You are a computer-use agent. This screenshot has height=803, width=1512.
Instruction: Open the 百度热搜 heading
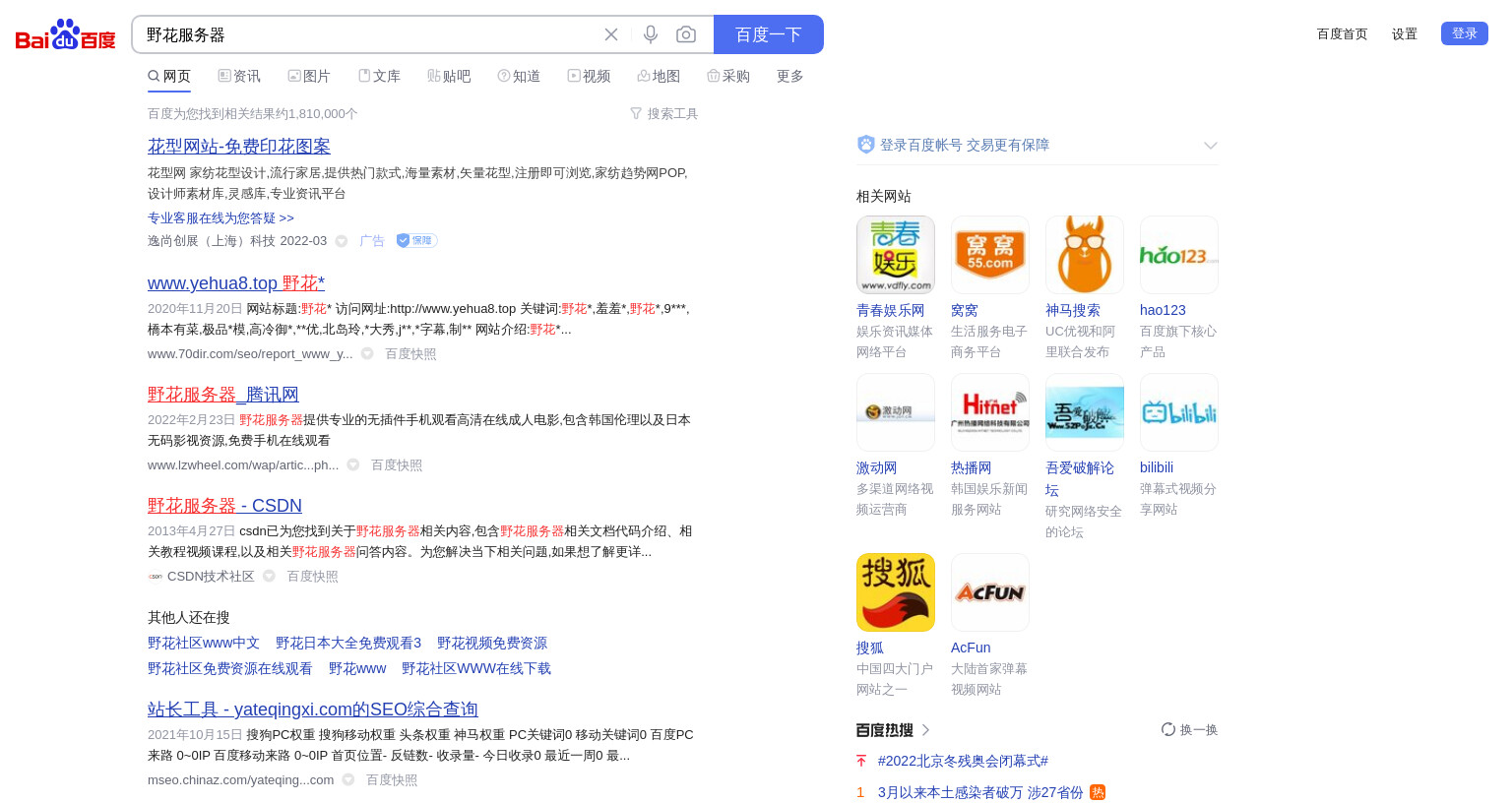tap(893, 730)
